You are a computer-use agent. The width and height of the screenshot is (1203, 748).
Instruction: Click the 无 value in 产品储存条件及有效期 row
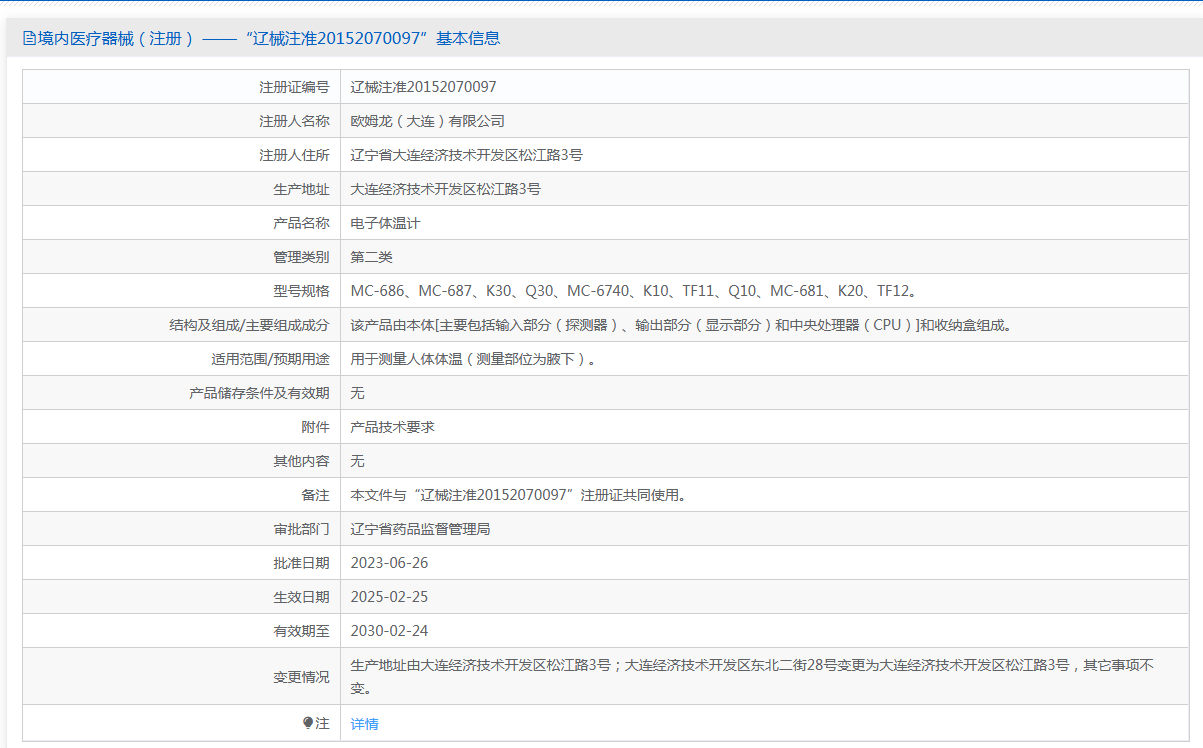click(x=358, y=393)
